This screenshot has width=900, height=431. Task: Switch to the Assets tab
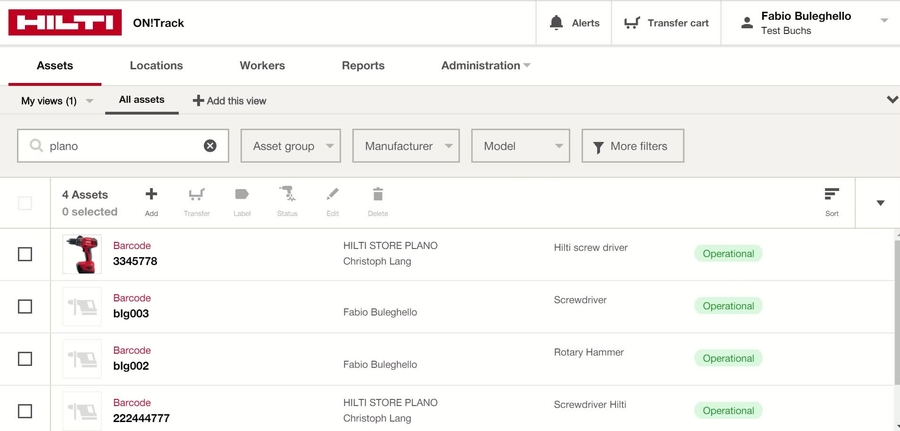pyautogui.click(x=55, y=65)
